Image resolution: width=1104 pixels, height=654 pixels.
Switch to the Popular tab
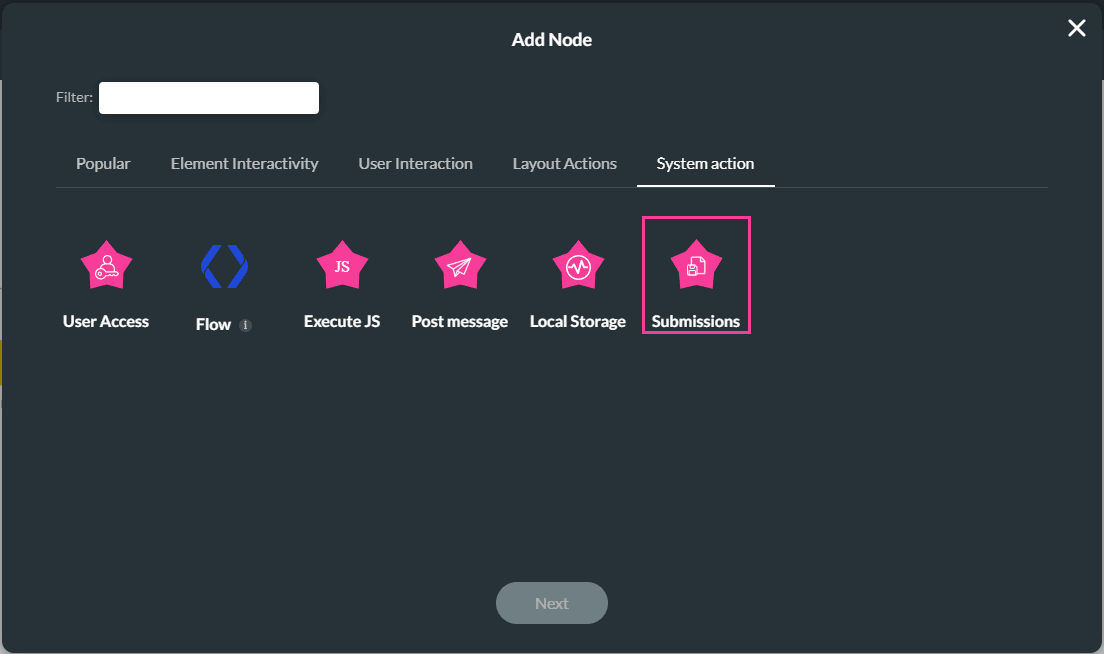point(103,163)
